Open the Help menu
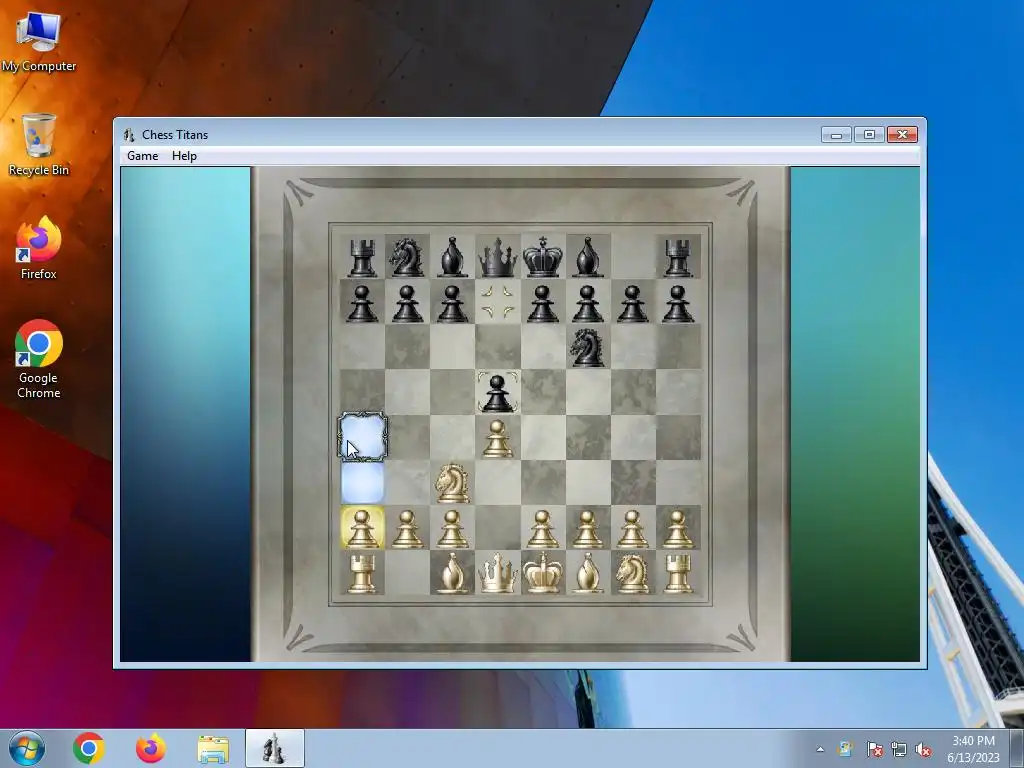Image resolution: width=1024 pixels, height=768 pixels. (184, 155)
